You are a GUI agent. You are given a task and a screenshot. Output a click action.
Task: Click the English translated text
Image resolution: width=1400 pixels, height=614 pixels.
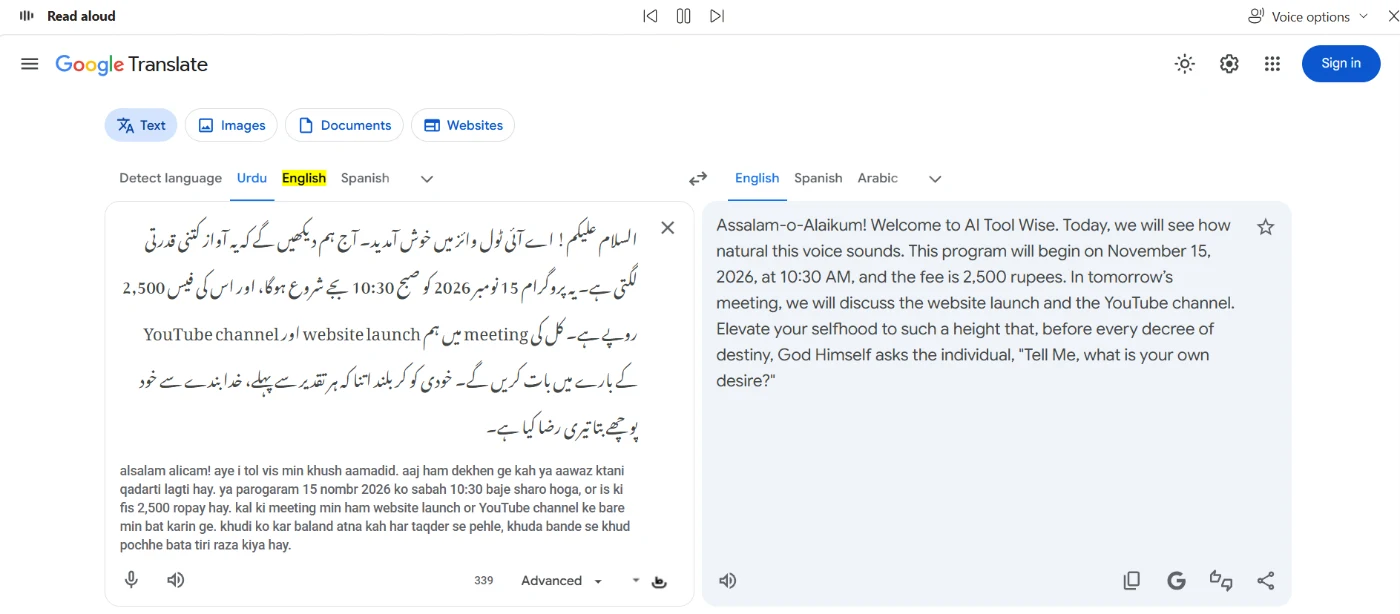pyautogui.click(x=976, y=303)
